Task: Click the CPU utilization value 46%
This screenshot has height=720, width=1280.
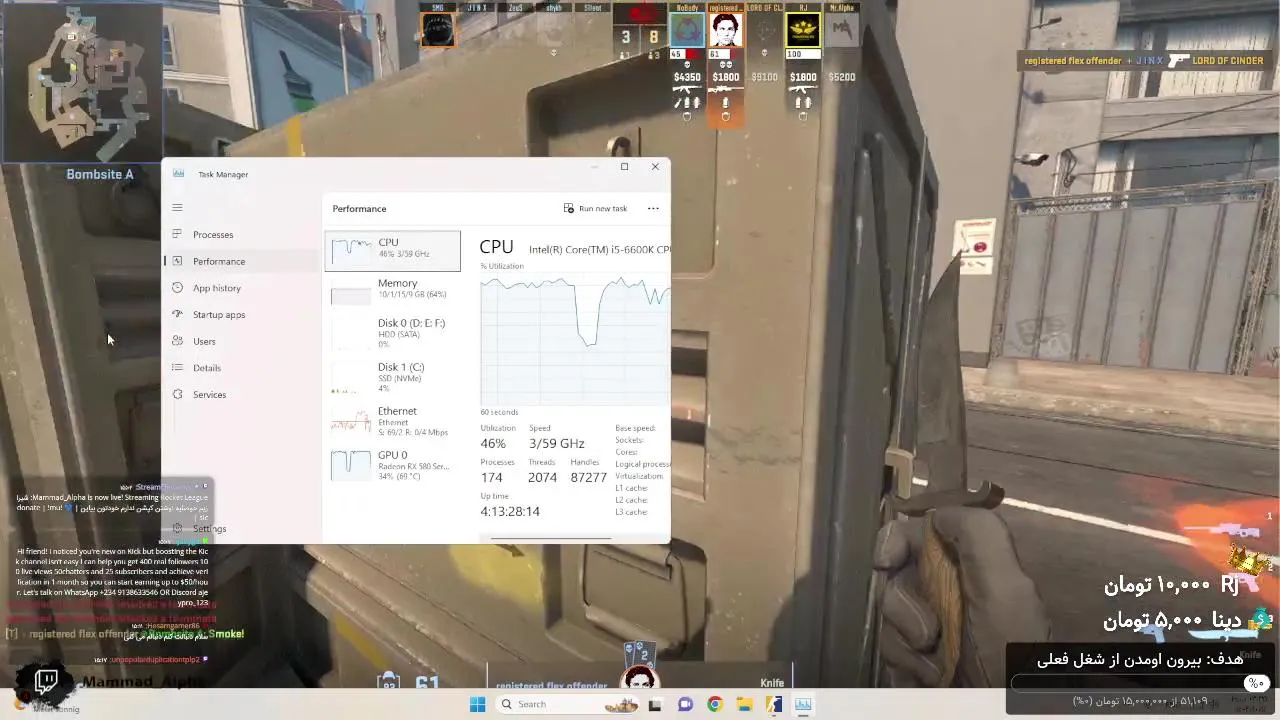Action: tap(493, 443)
